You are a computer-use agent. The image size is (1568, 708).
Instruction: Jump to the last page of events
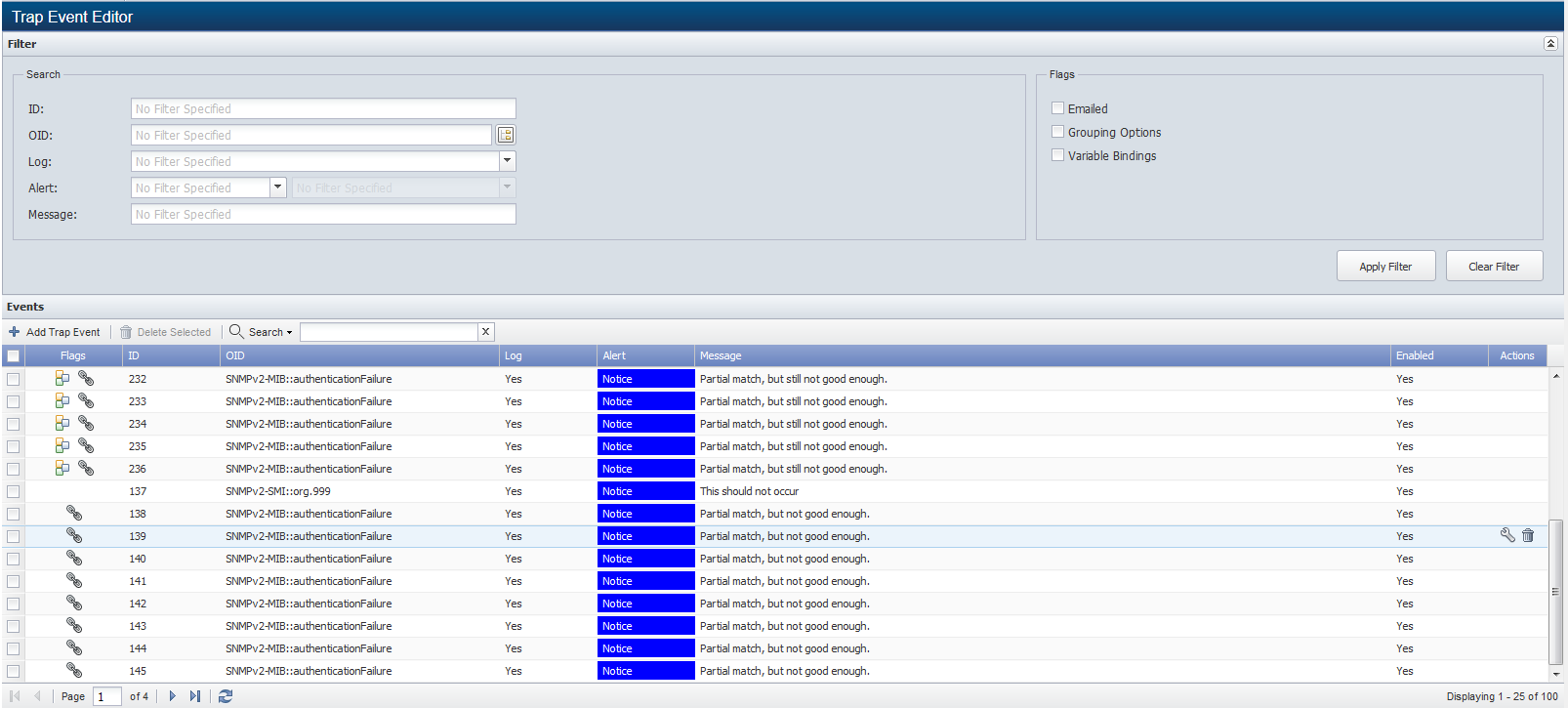(x=195, y=696)
